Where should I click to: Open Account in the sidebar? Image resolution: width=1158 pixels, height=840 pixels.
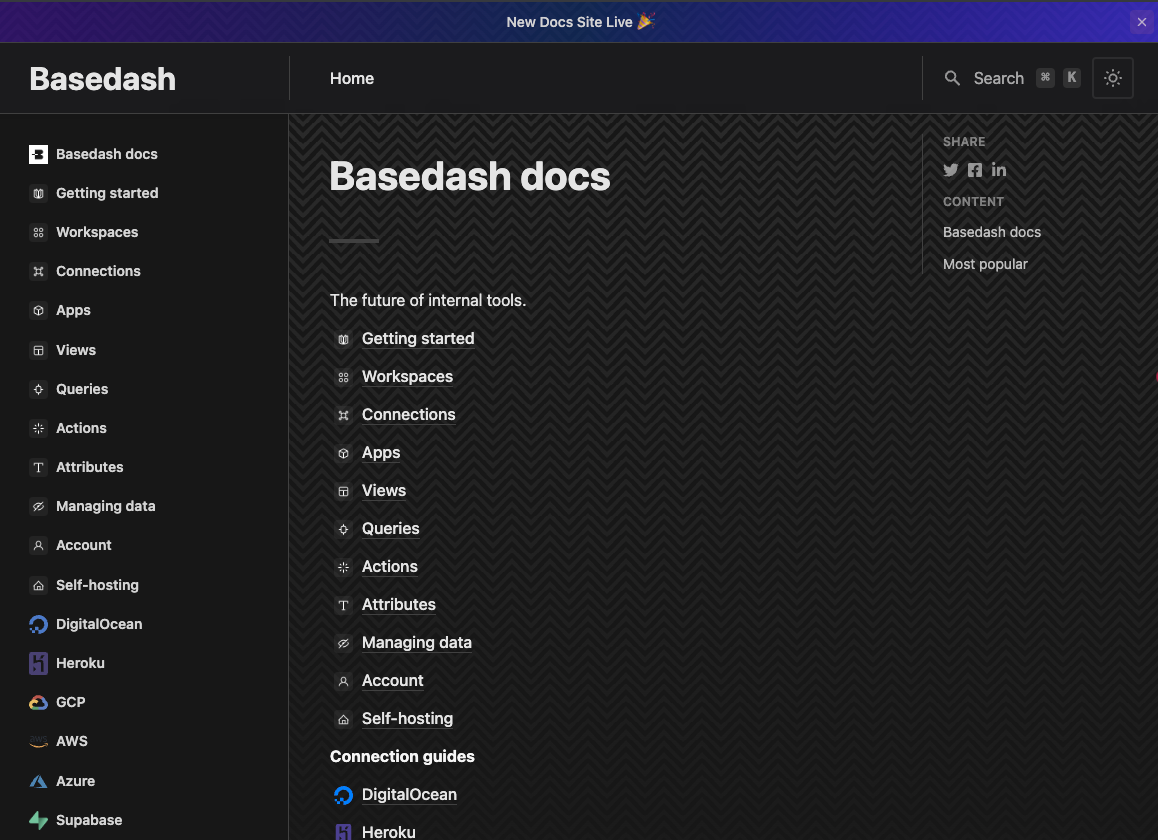point(83,545)
